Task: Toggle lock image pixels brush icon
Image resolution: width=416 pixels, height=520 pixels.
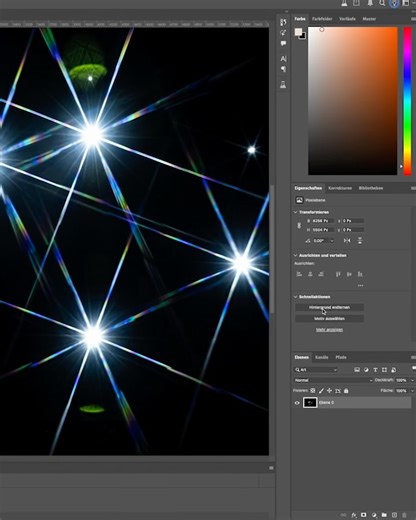Action: [321, 390]
